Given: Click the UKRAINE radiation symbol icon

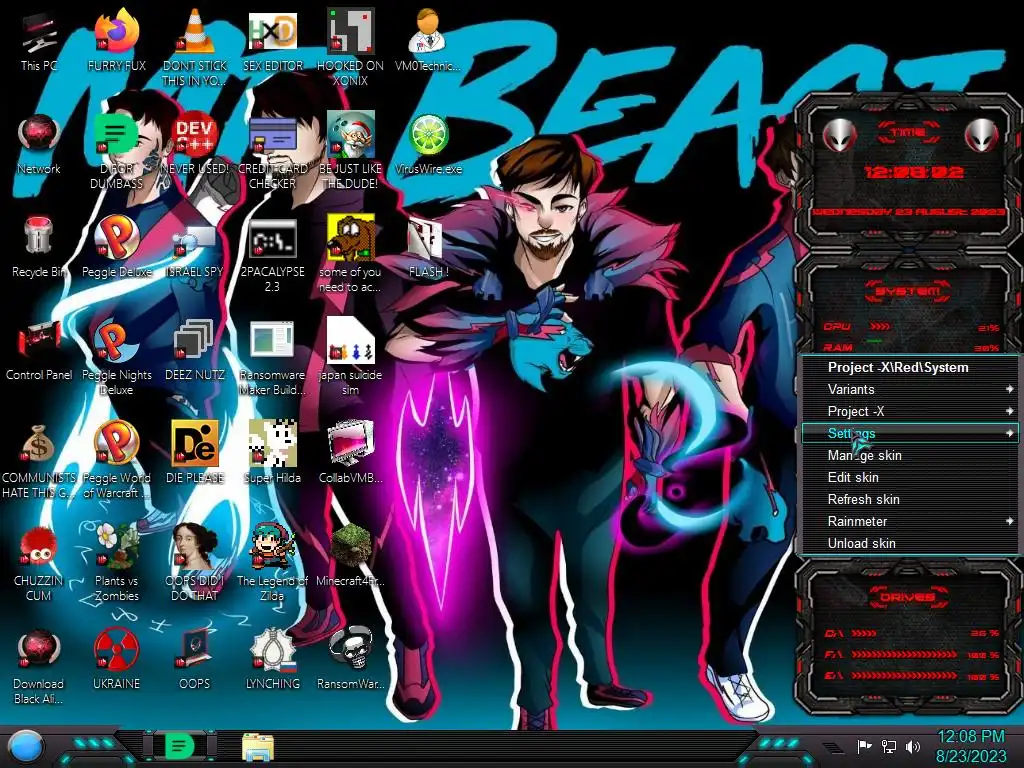Looking at the screenshot, I should [117, 650].
